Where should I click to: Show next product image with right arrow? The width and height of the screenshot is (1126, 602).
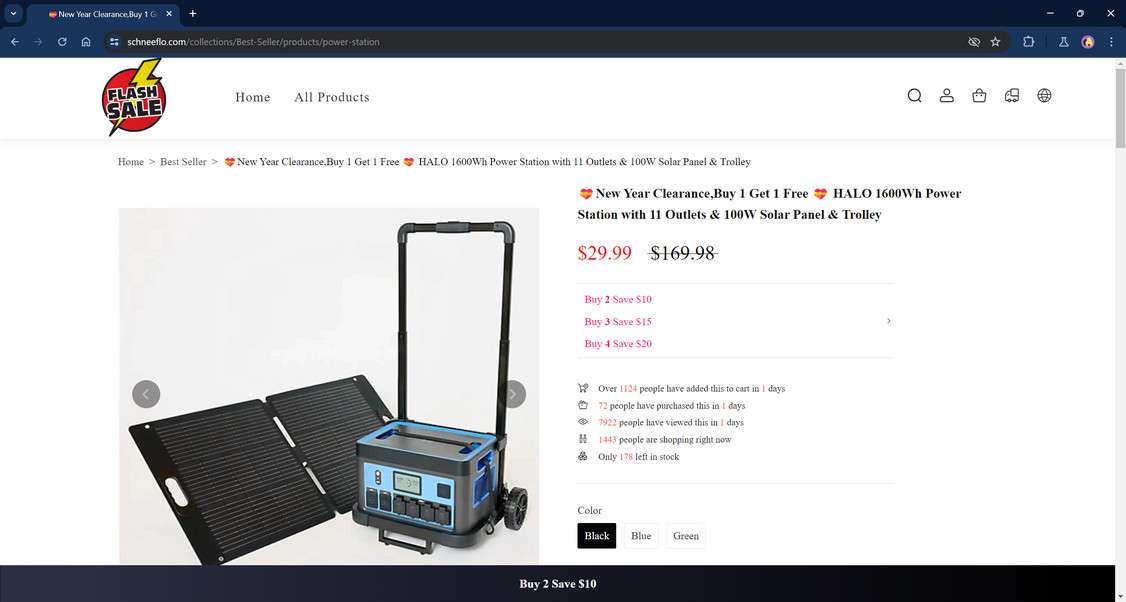(x=512, y=394)
